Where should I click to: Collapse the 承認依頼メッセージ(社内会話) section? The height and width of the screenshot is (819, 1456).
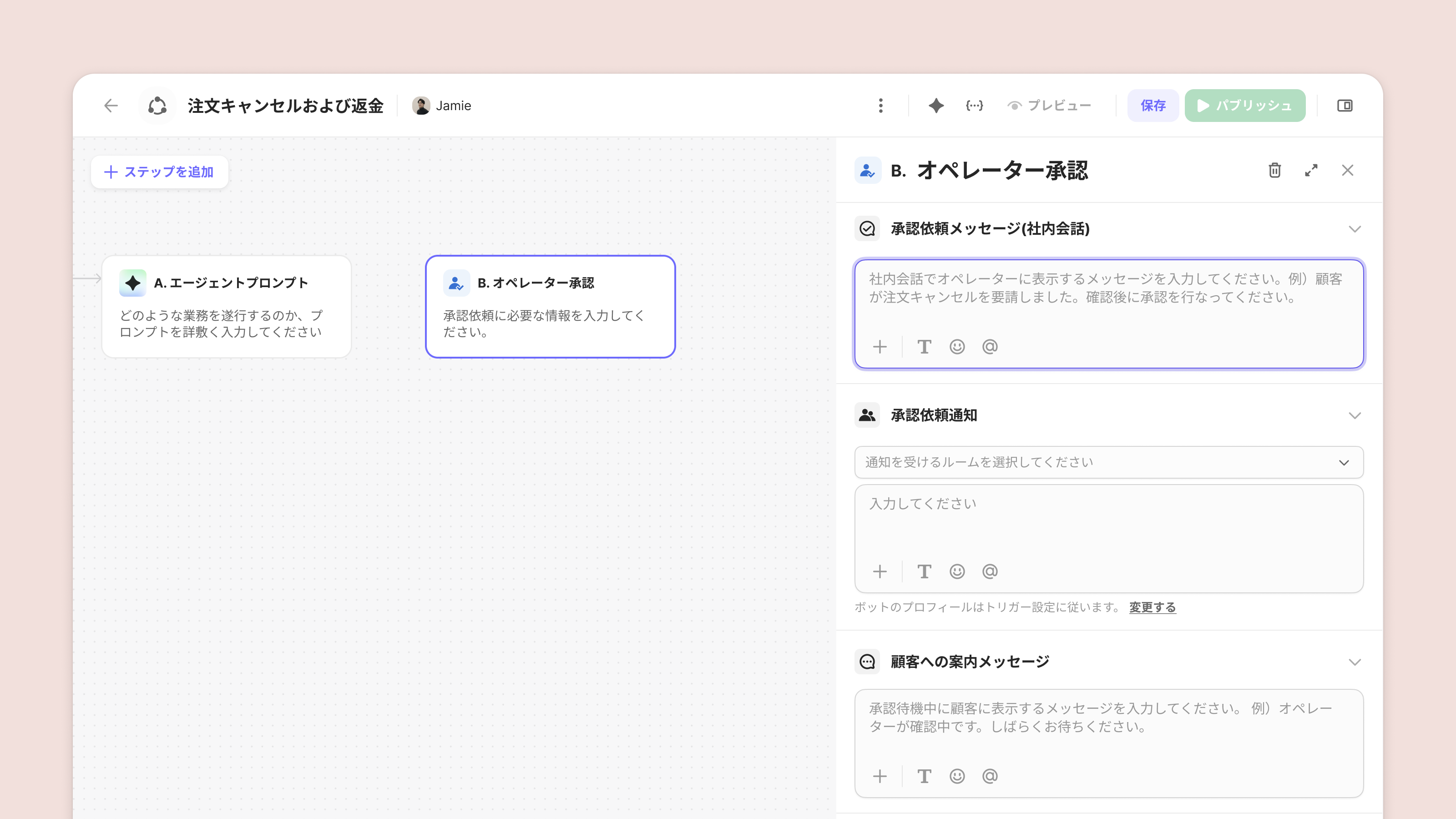[x=1354, y=229]
